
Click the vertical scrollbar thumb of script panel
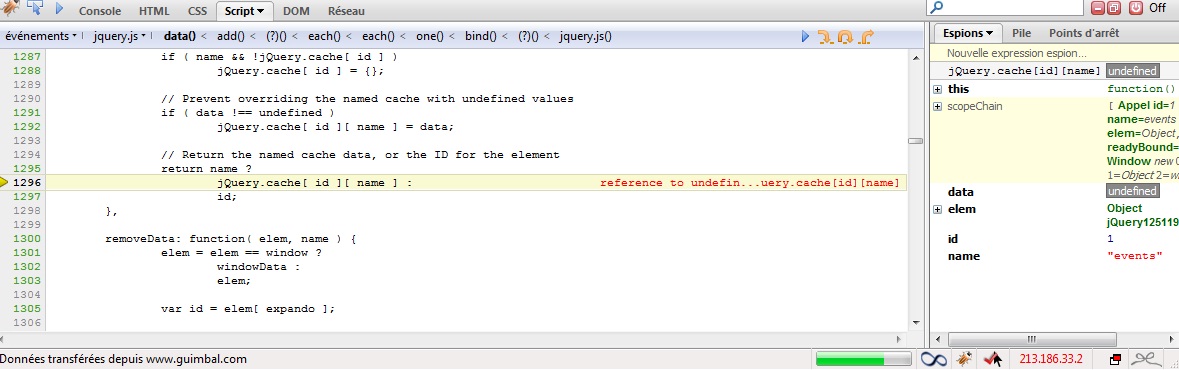coord(915,141)
